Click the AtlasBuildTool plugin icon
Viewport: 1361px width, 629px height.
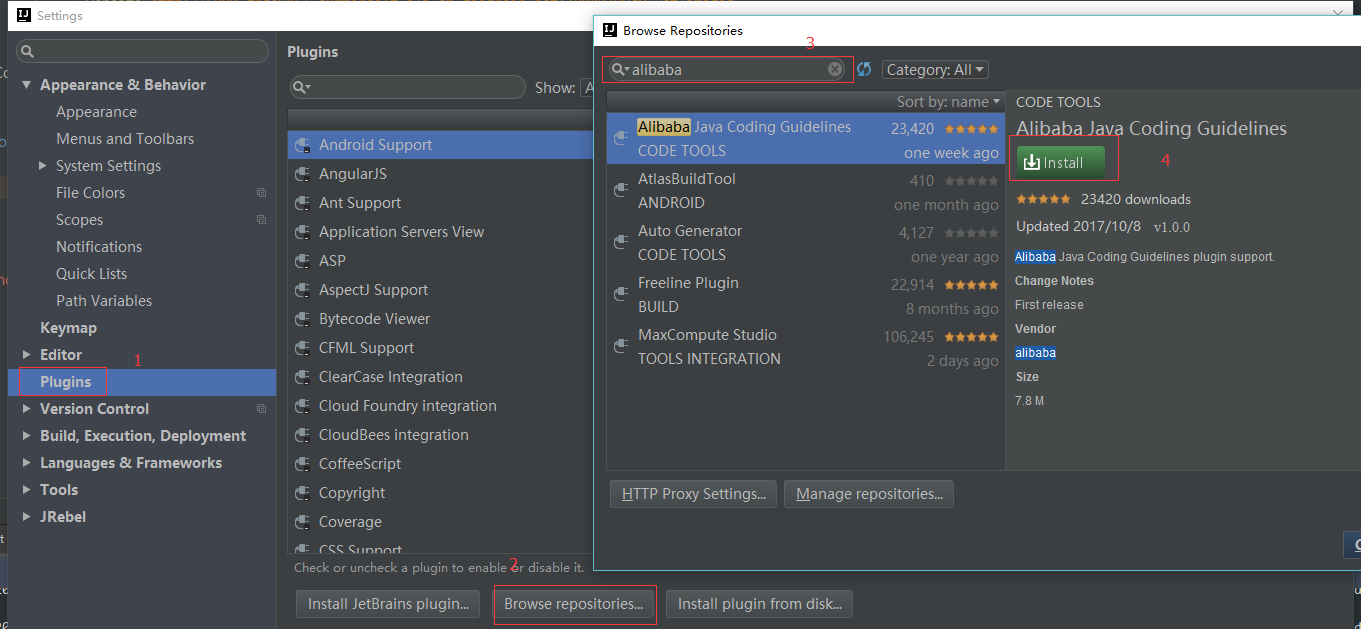pyautogui.click(x=621, y=191)
